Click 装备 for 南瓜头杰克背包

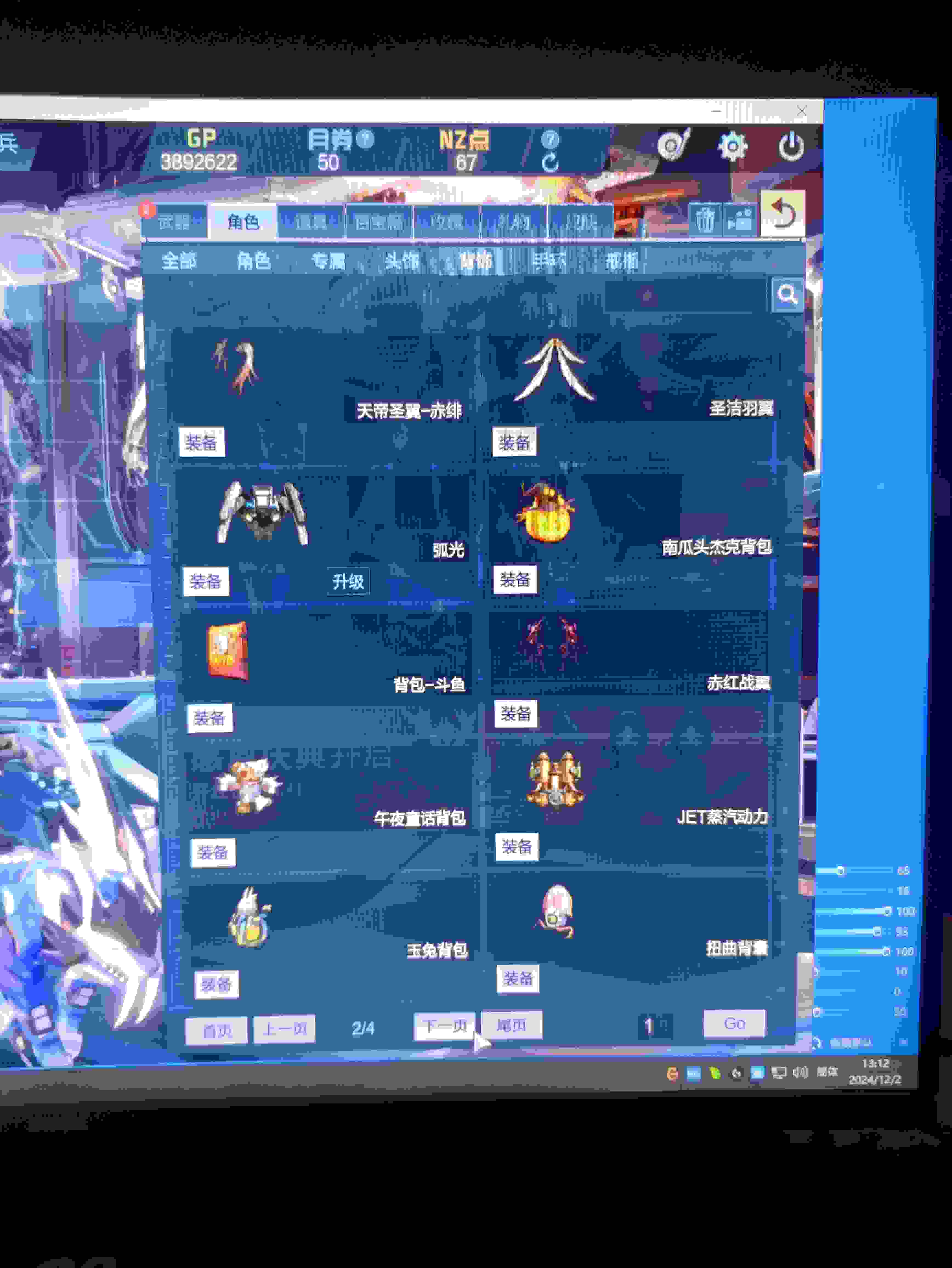point(515,579)
